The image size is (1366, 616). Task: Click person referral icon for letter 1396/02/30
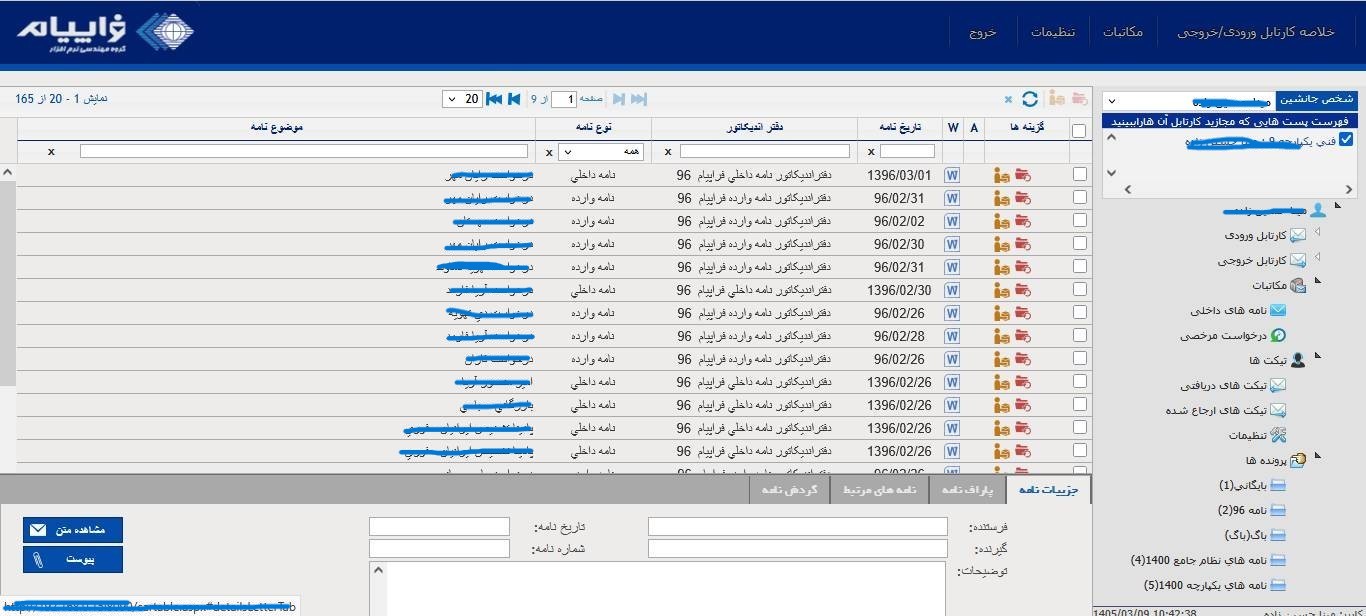1002,290
